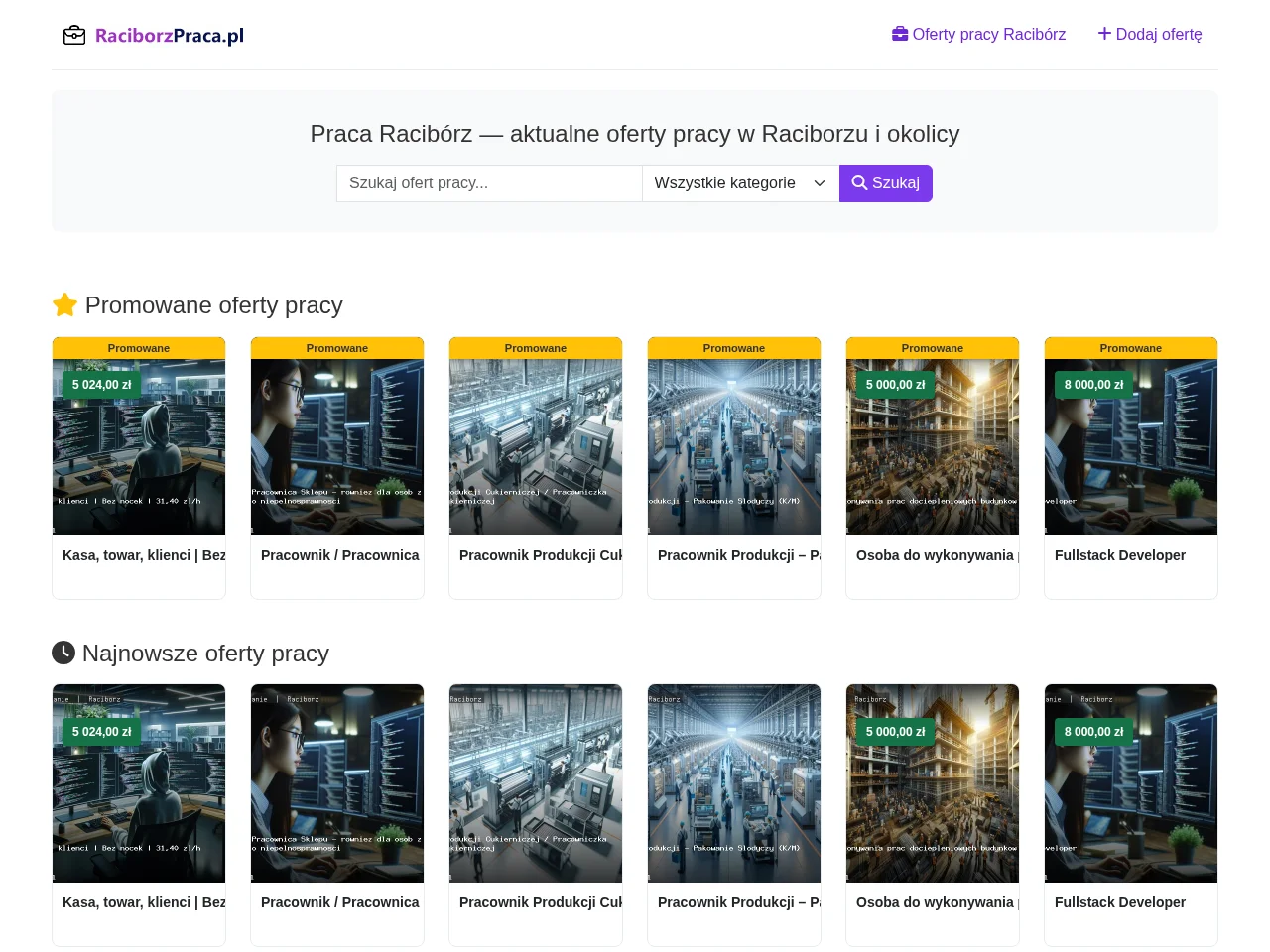Click 8 000,00 zł badge in promoted offers
The image size is (1270, 952).
click(x=1093, y=385)
